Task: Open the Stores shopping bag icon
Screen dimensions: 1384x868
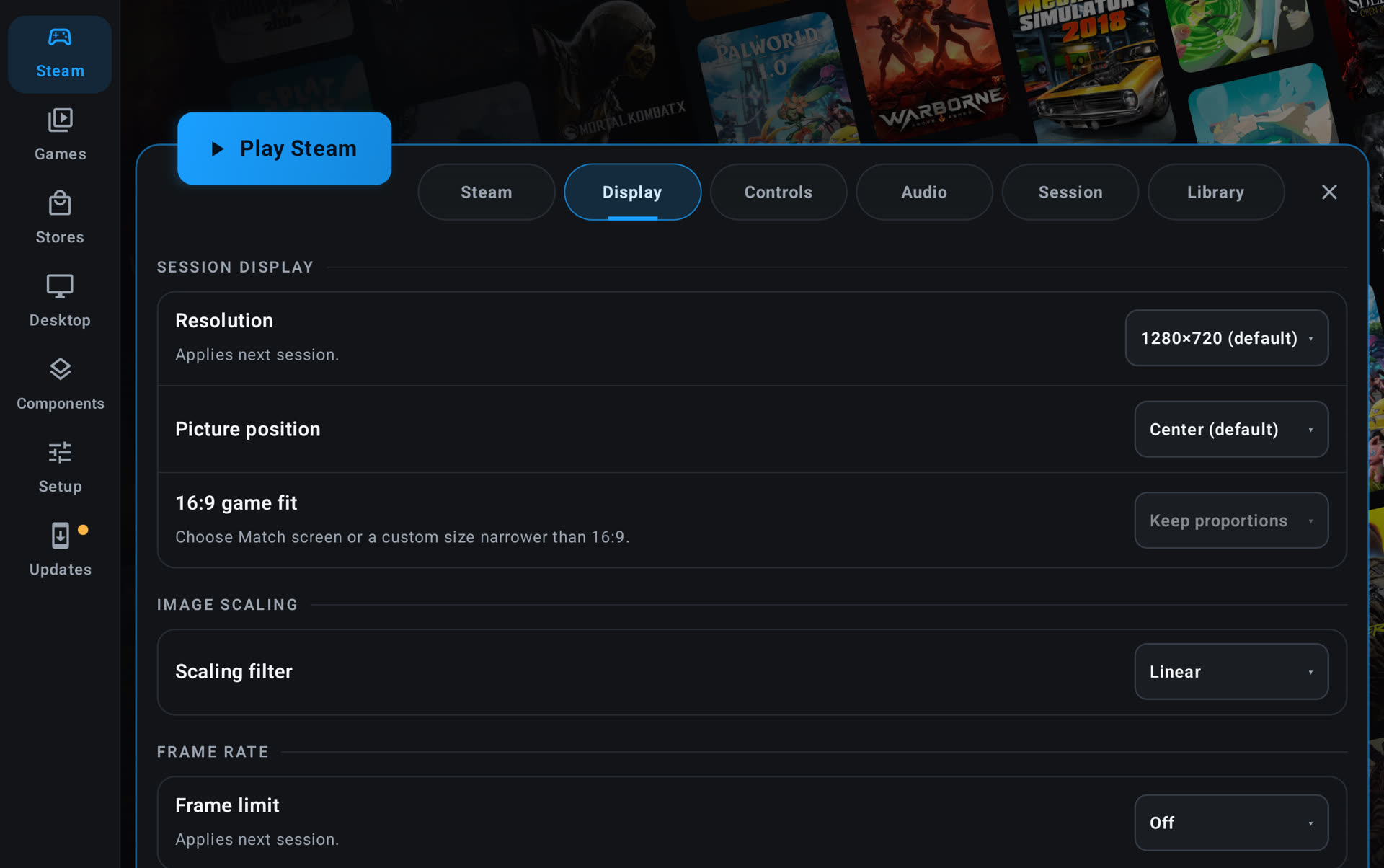Action: click(x=60, y=203)
